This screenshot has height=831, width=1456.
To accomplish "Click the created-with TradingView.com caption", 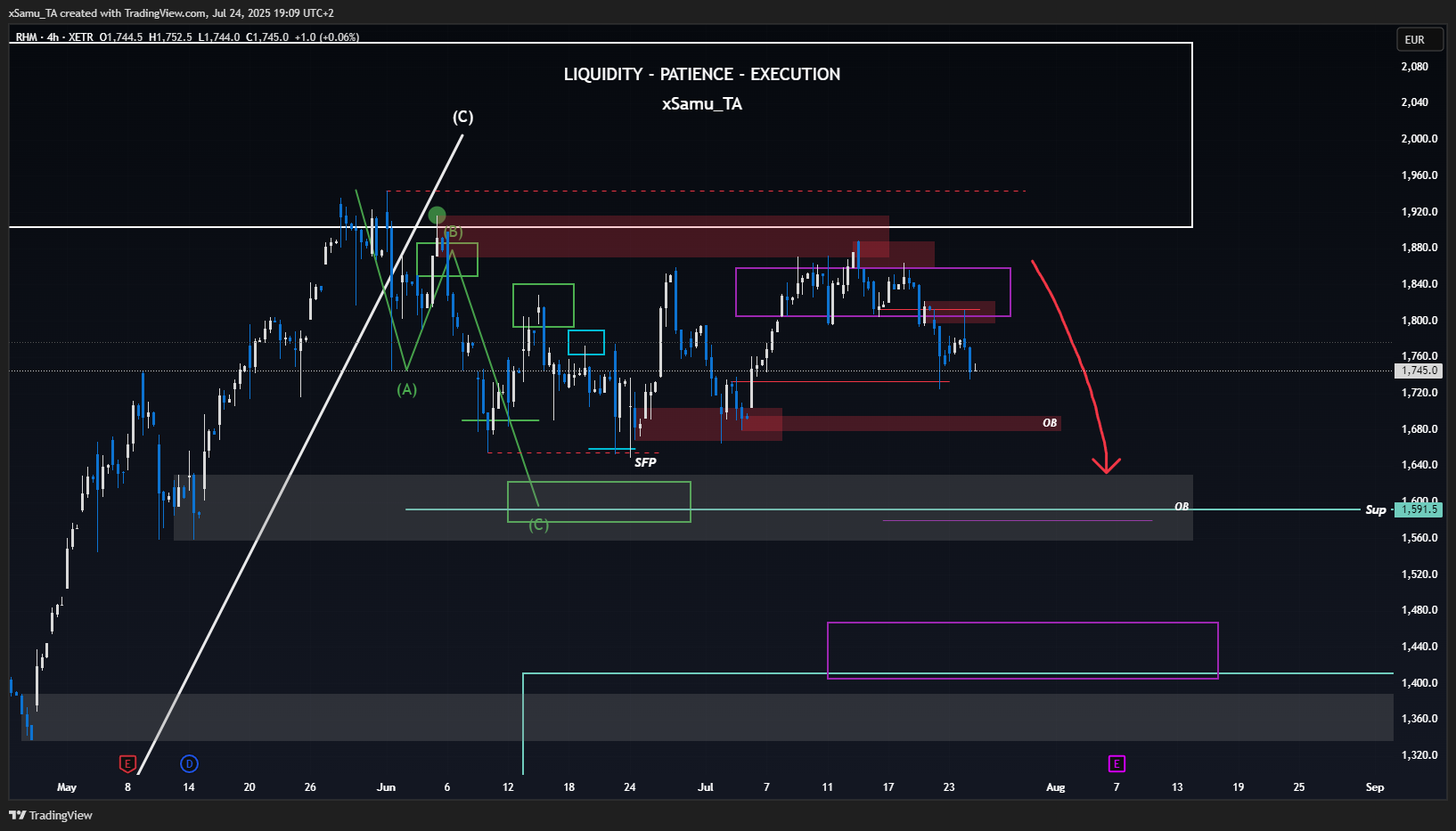I will (x=171, y=13).
